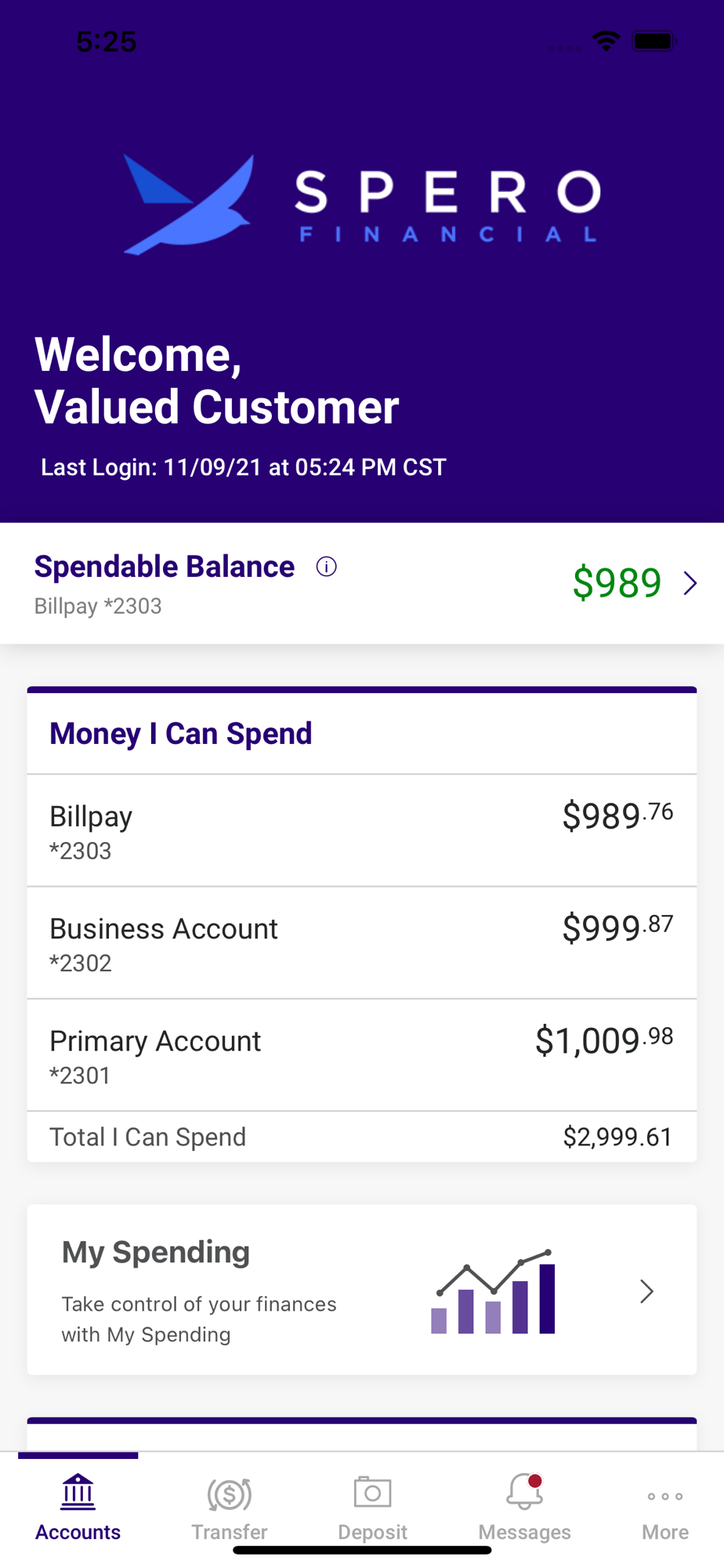Tap the Spendable Balance info icon

click(326, 567)
